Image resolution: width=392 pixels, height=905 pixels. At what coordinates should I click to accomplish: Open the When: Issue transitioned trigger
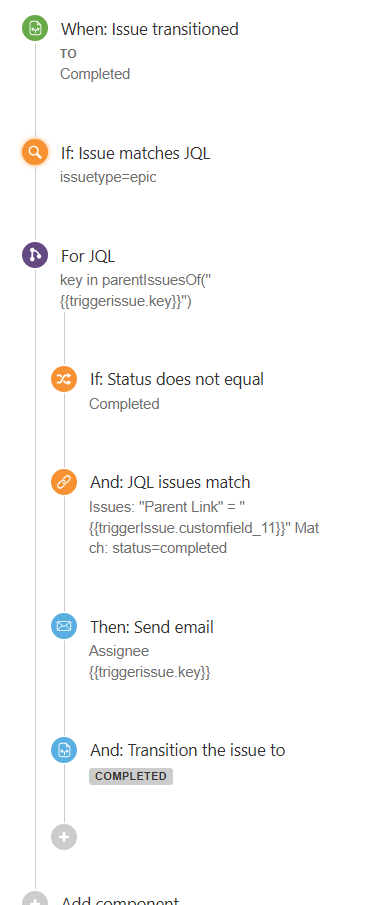150,29
